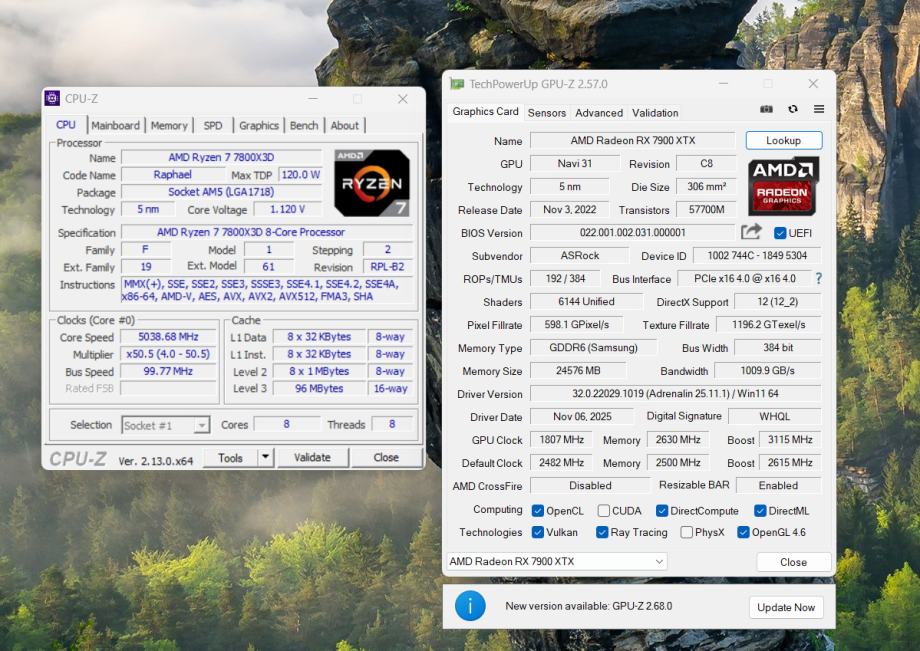Click the GPU-Z screenshot camera icon

766,109
